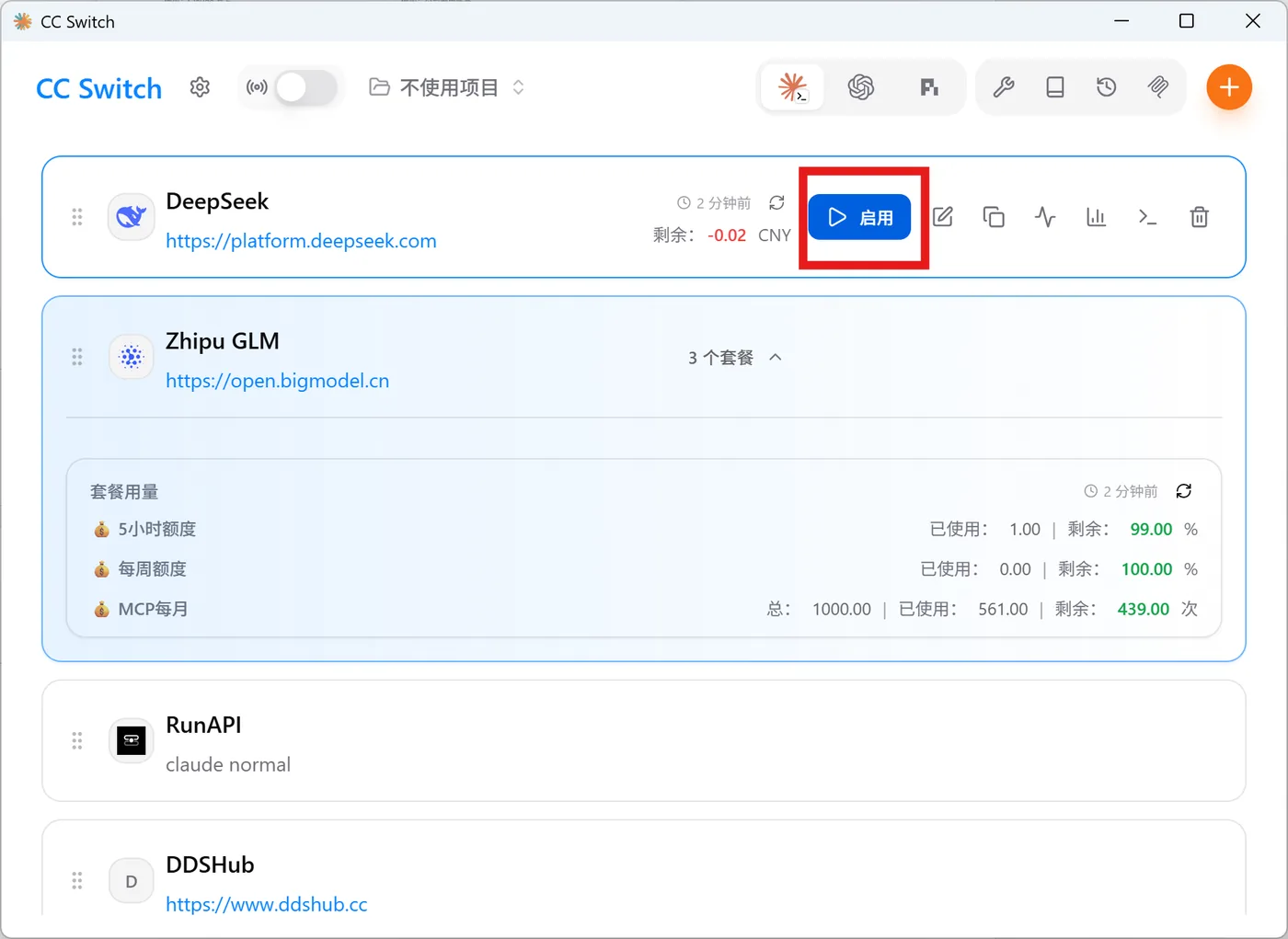Select the RunAPI provider name

tap(203, 725)
